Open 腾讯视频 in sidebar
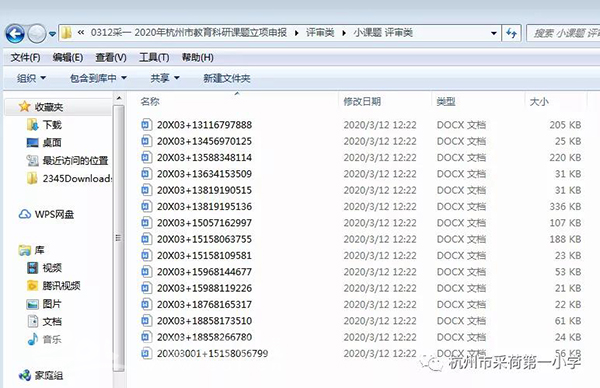 pos(54,286)
